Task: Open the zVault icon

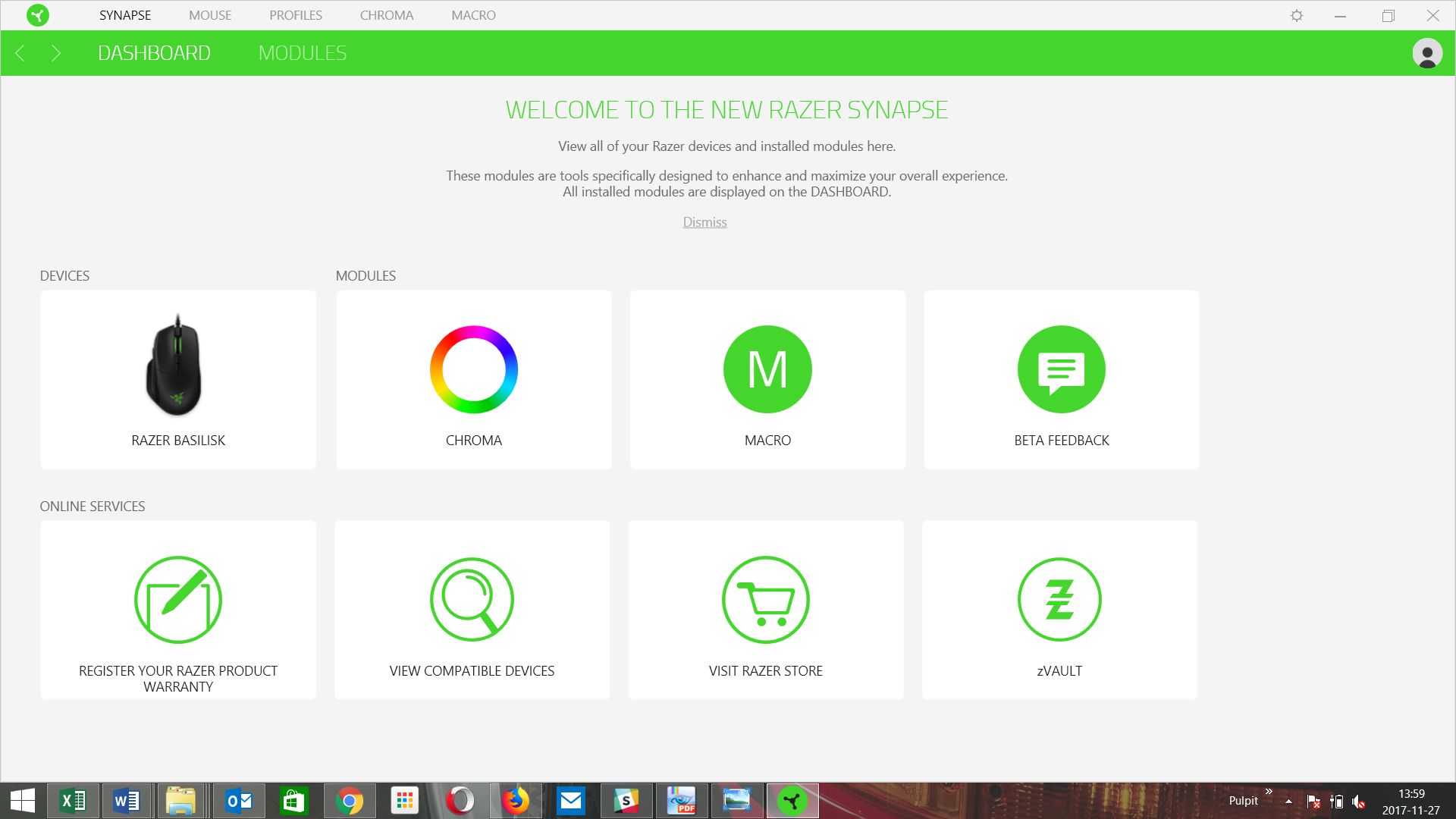Action: tap(1059, 600)
